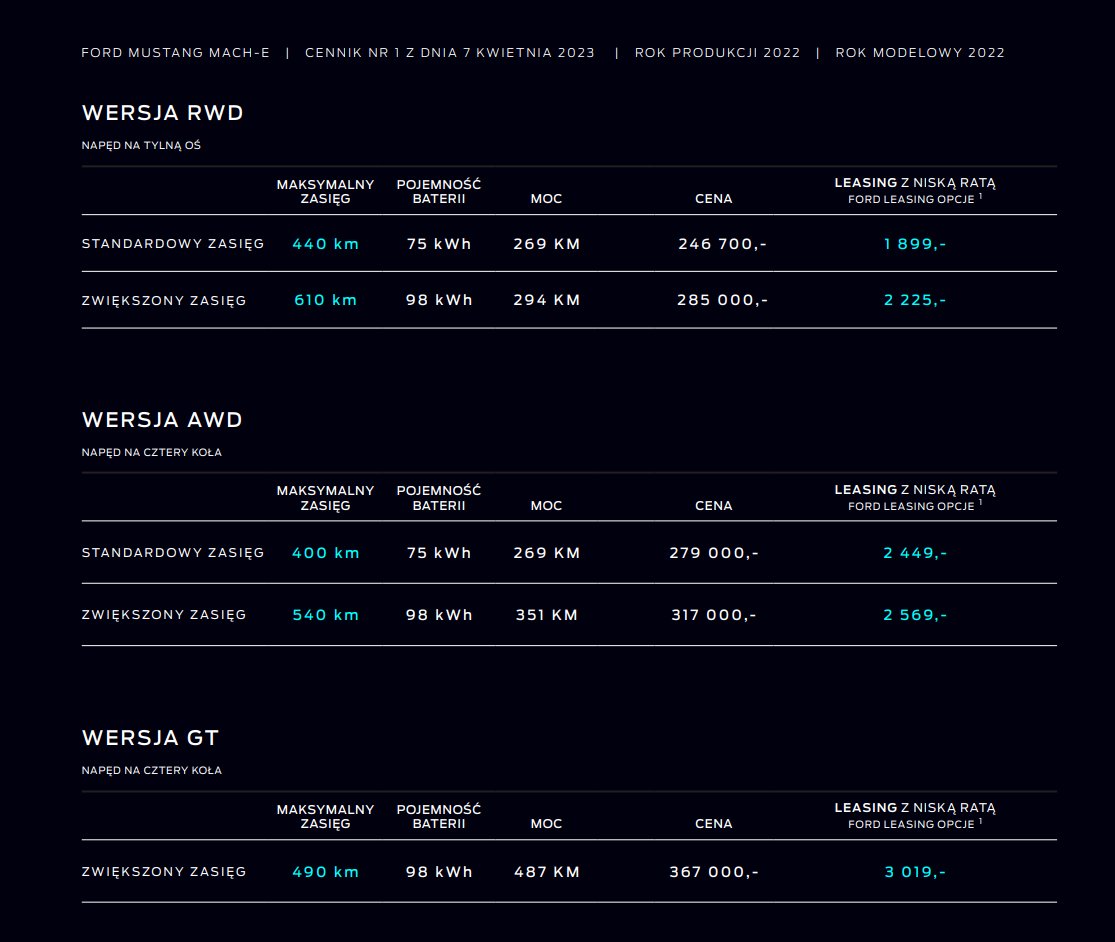Select the 317 000,- AWD price
This screenshot has width=1115, height=942.
pyautogui.click(x=713, y=615)
